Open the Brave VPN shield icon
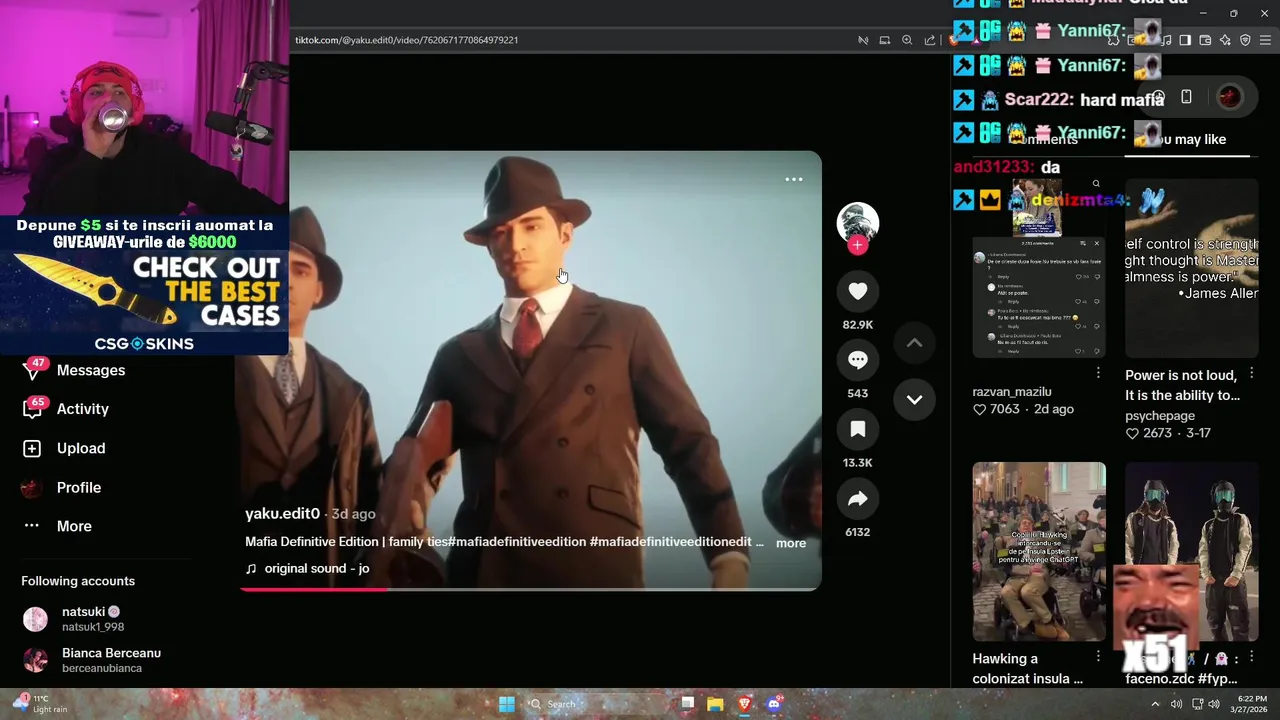The image size is (1280, 720). click(x=1245, y=40)
